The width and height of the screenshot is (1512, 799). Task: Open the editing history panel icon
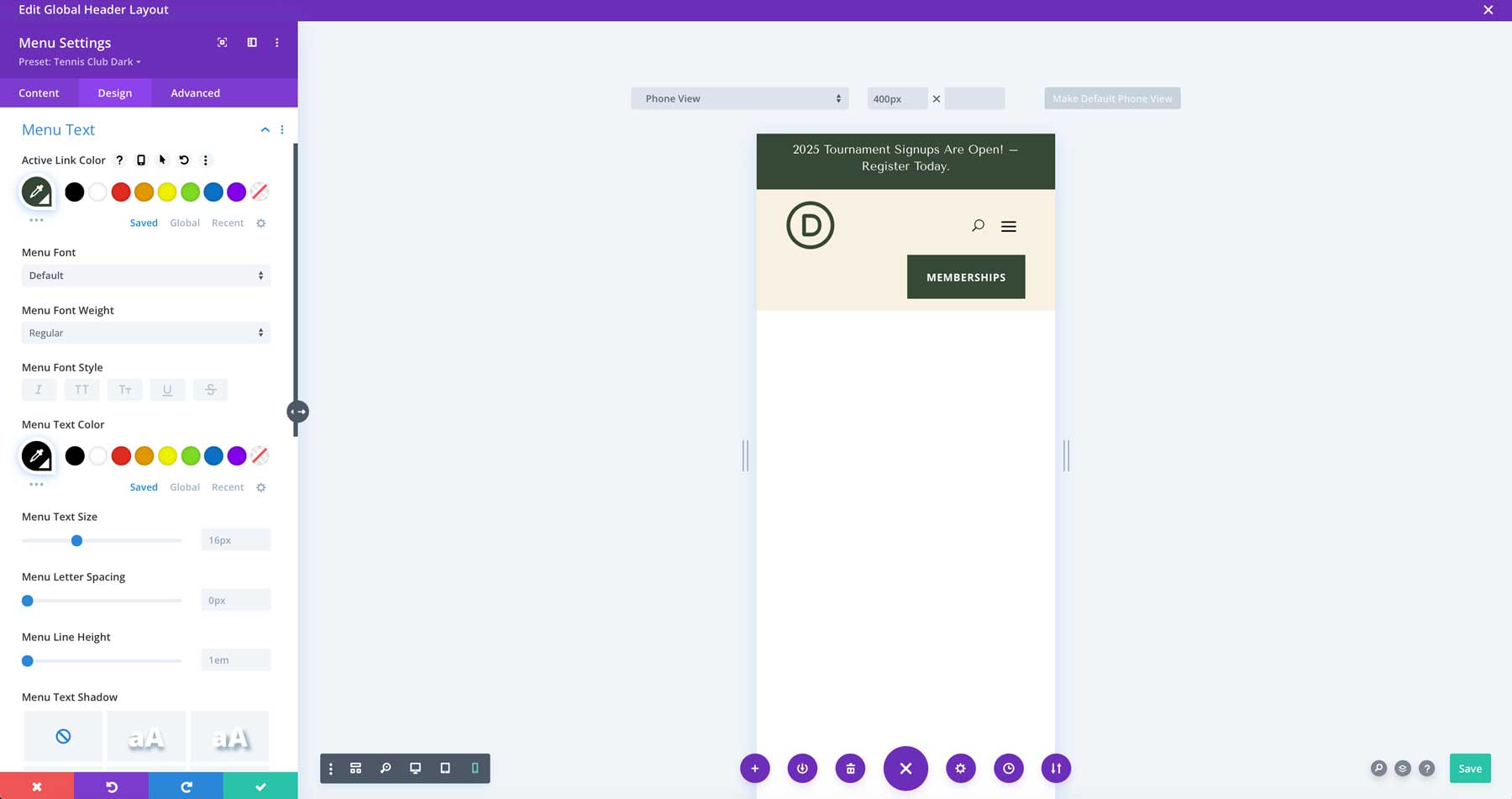pyautogui.click(x=1008, y=768)
